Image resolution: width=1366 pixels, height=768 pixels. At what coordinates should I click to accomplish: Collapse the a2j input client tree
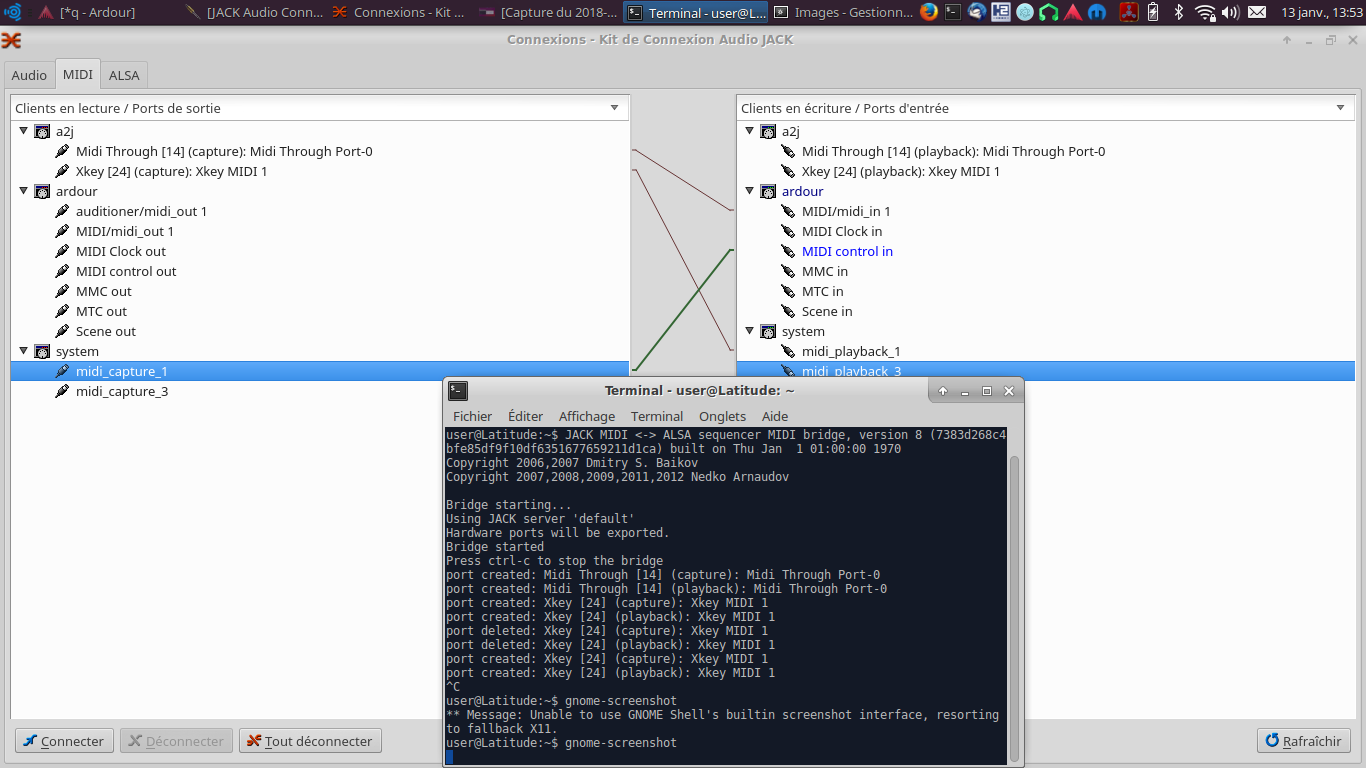tap(750, 131)
